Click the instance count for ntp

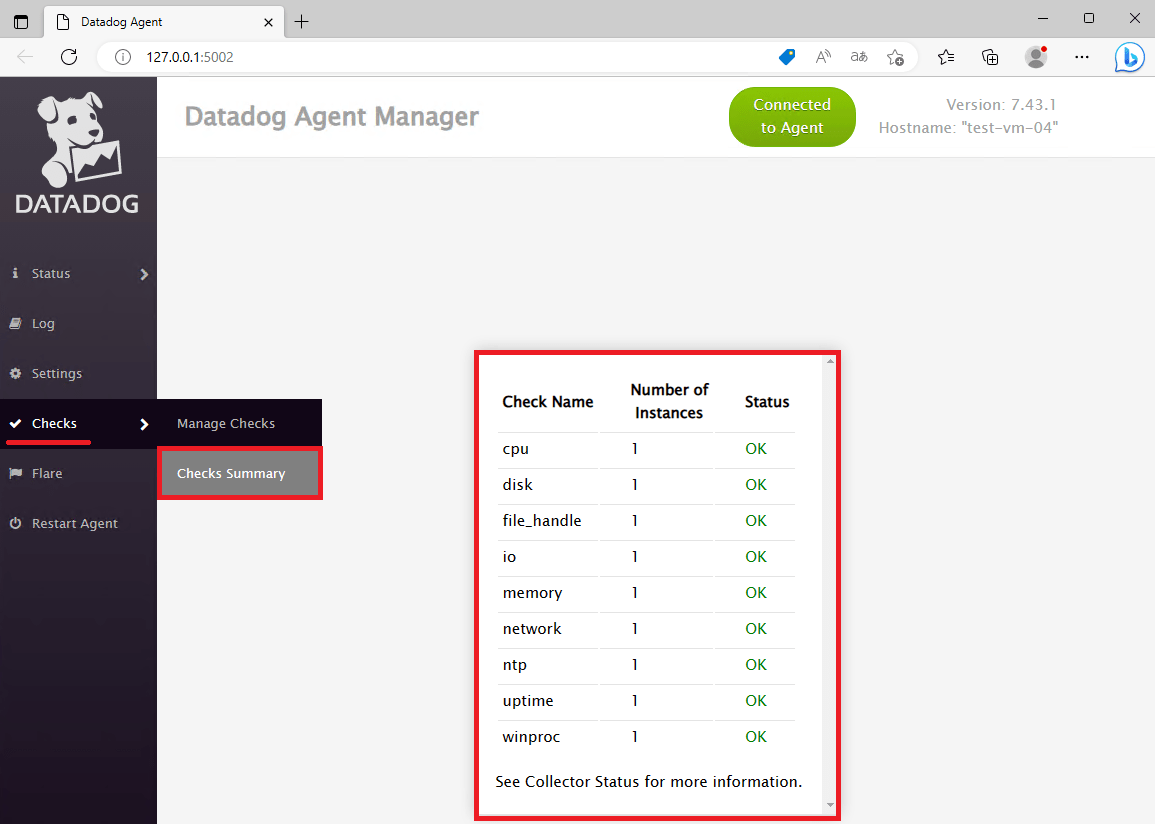[634, 665]
